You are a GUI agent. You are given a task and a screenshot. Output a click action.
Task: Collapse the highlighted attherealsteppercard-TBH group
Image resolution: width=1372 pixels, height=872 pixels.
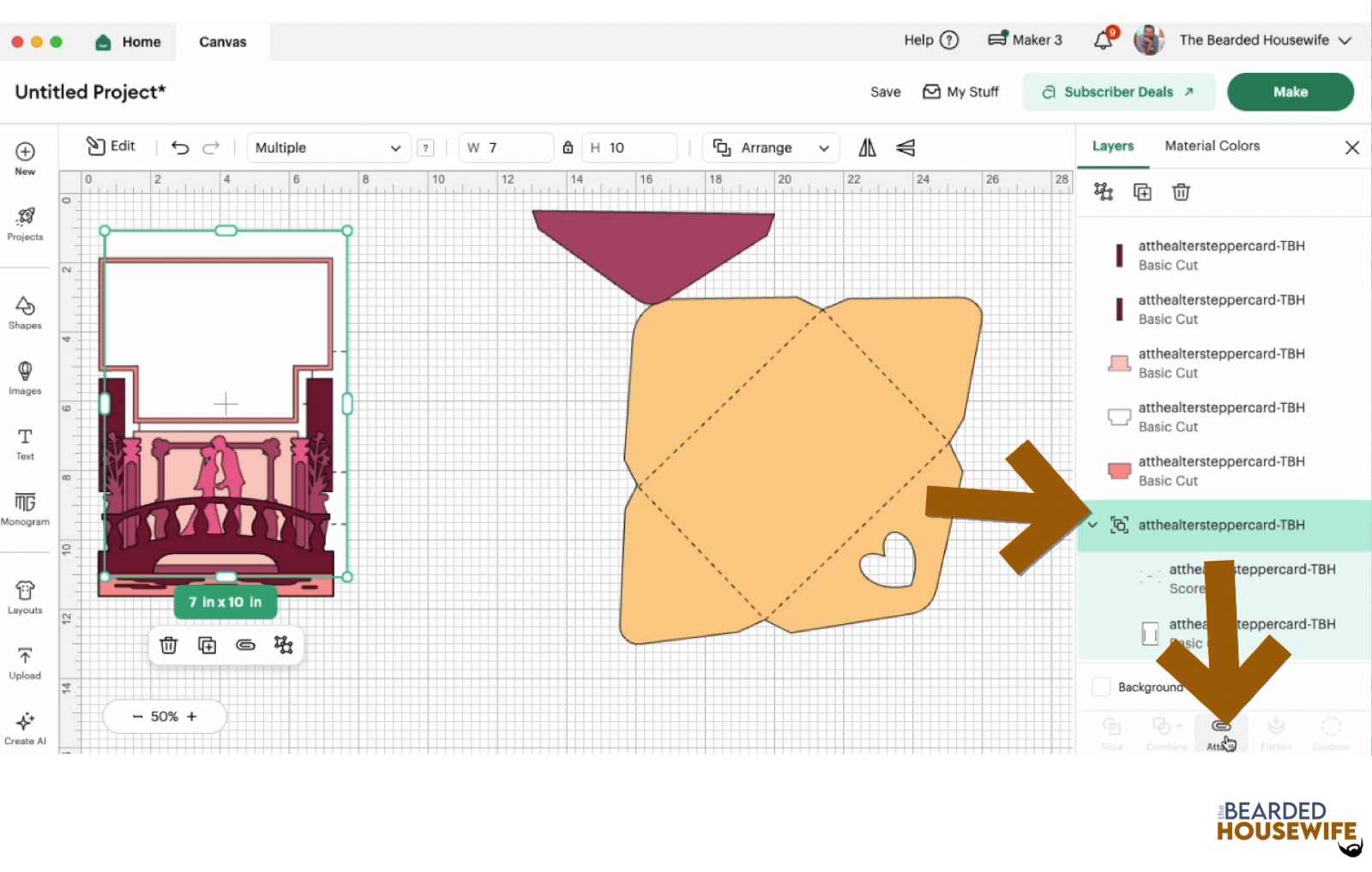[x=1092, y=525]
